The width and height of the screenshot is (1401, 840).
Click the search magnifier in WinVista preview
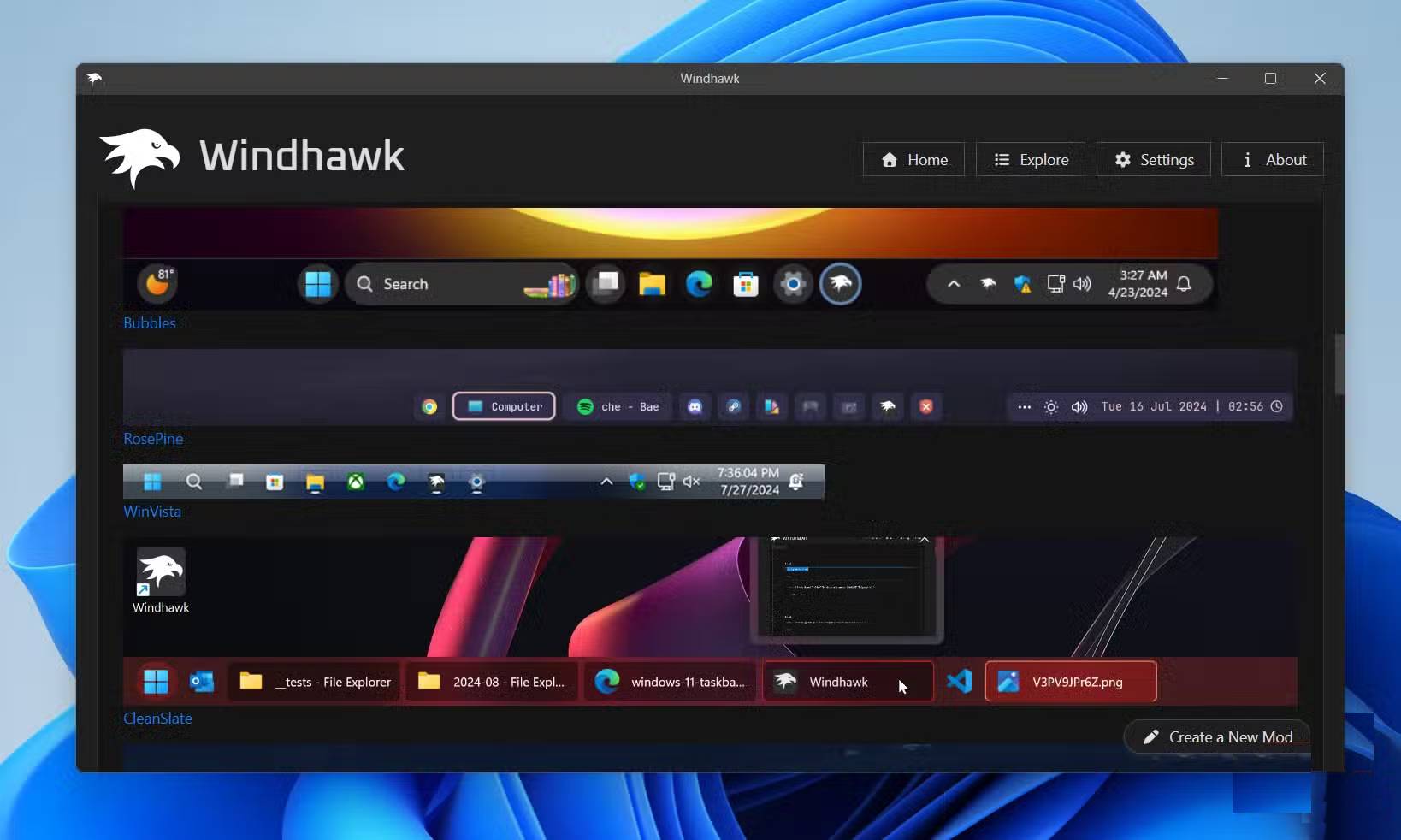(194, 482)
